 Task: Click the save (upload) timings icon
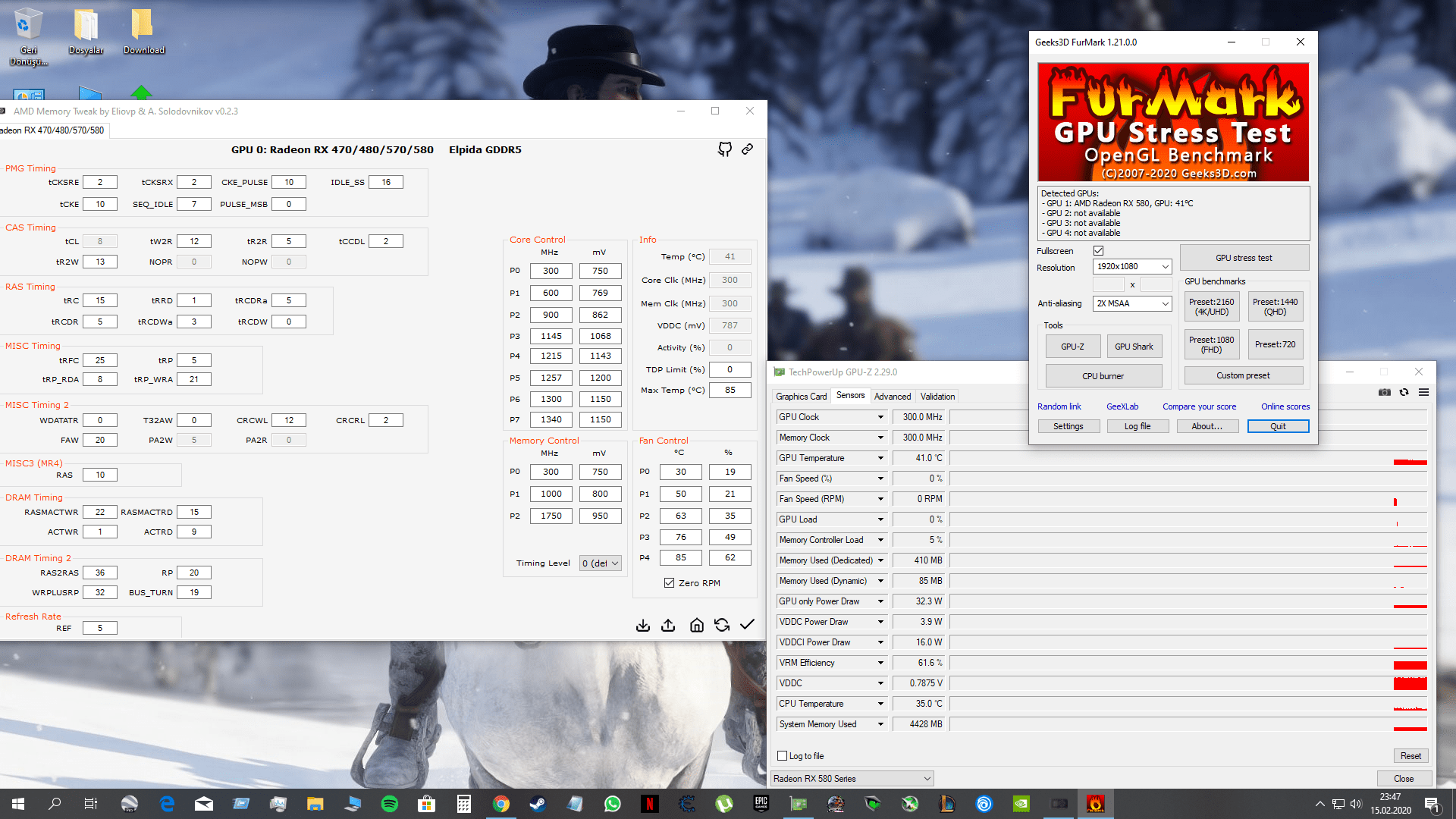pyautogui.click(x=668, y=625)
